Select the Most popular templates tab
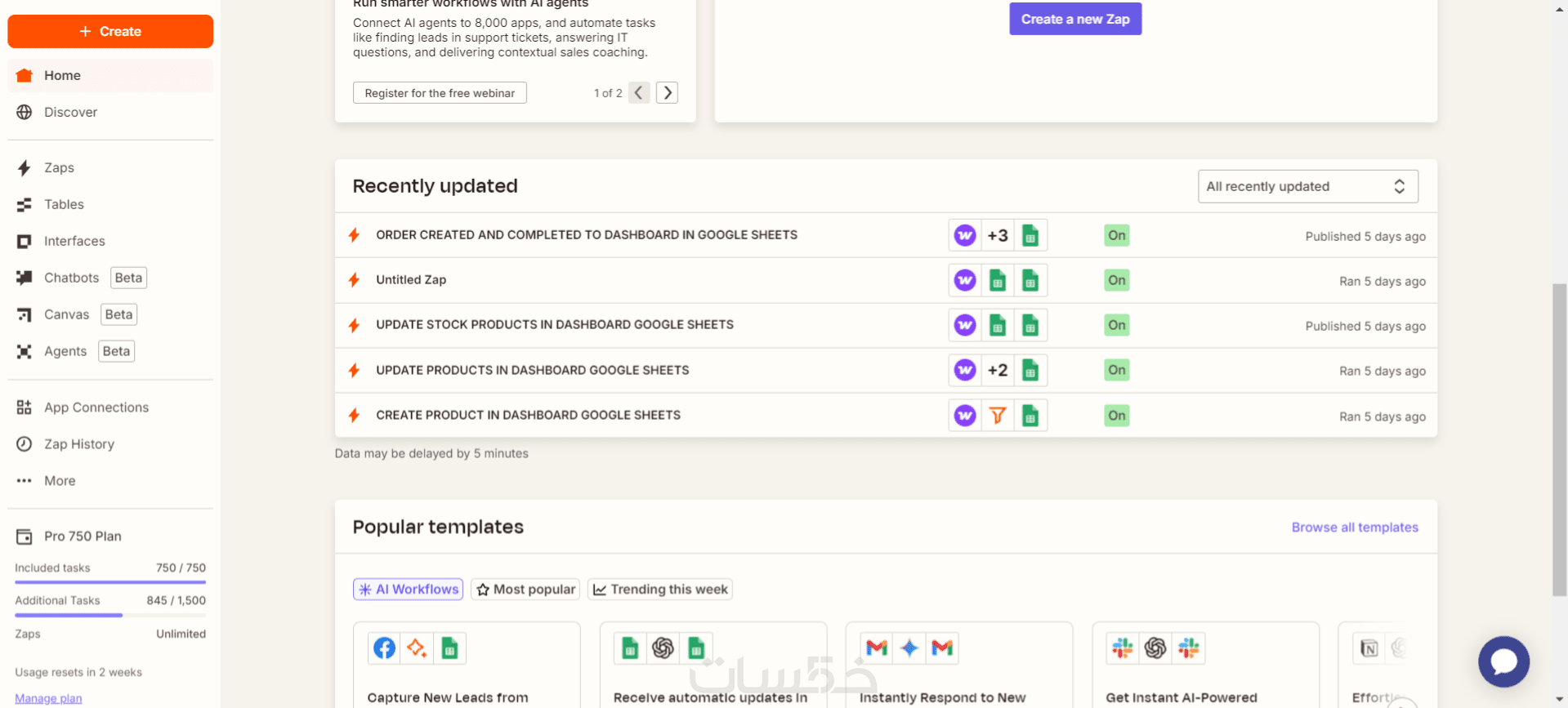The width and height of the screenshot is (1568, 708). click(x=525, y=590)
